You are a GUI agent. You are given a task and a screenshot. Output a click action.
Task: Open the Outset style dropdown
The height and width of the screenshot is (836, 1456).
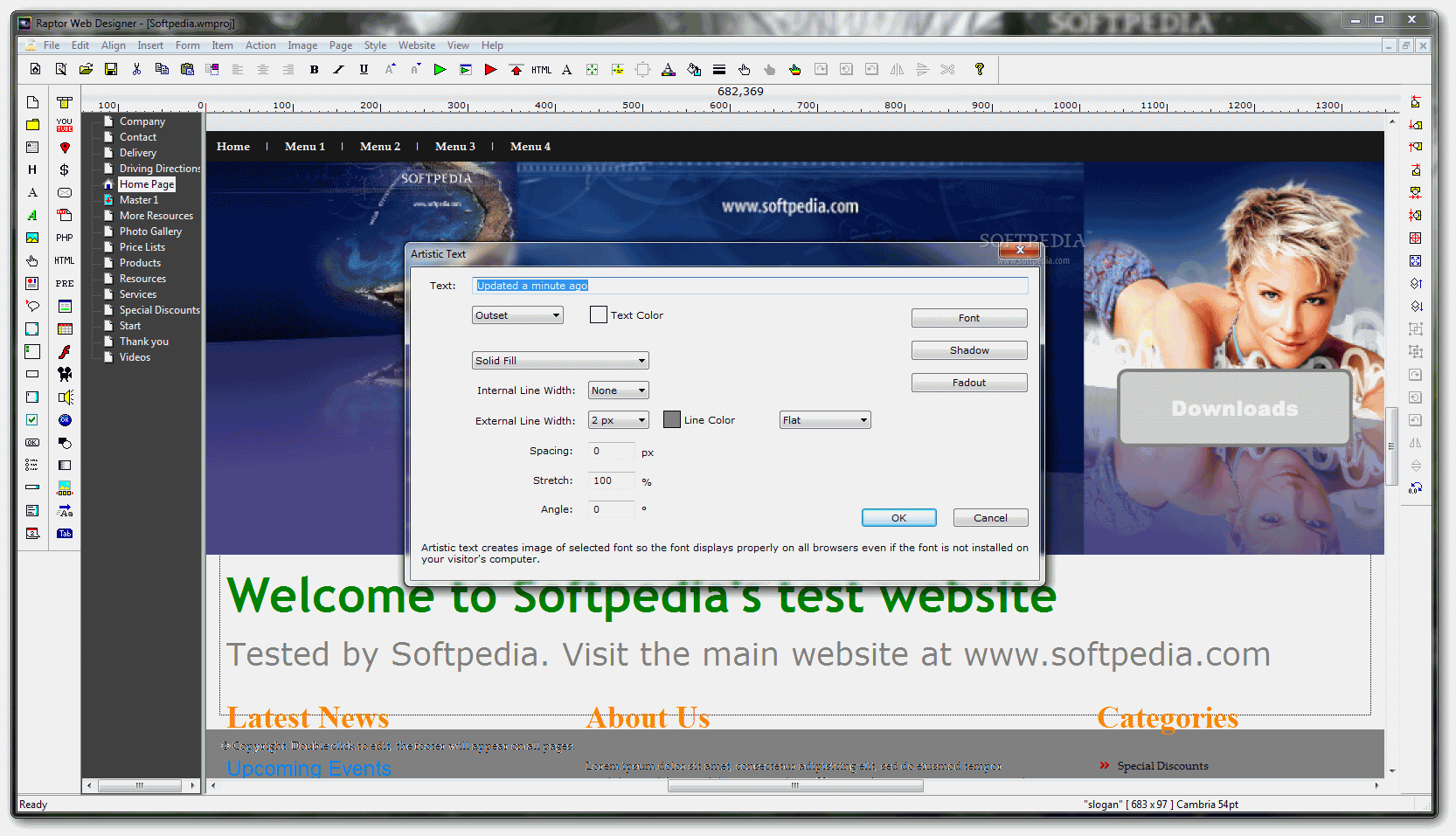click(517, 315)
